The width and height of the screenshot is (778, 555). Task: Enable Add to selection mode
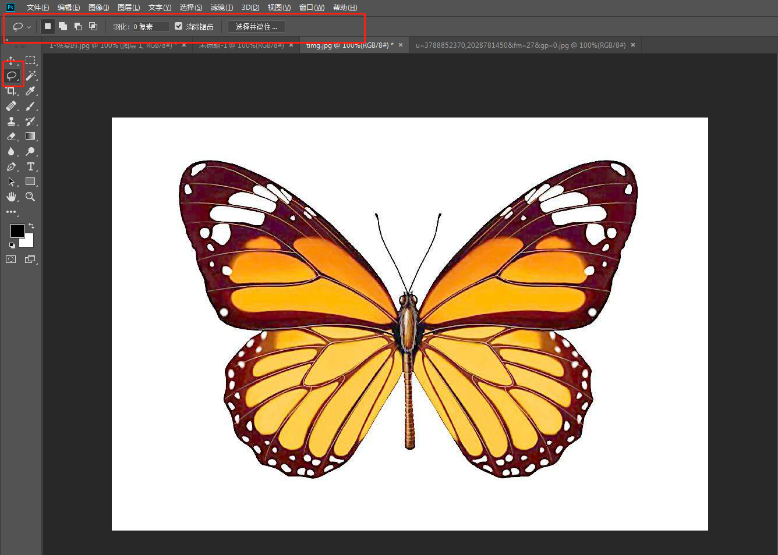[62, 26]
